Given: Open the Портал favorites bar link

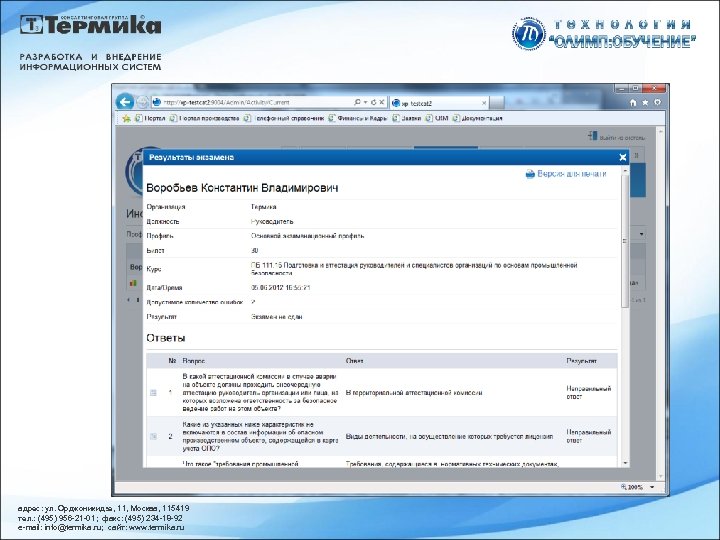Looking at the screenshot, I should [150, 118].
